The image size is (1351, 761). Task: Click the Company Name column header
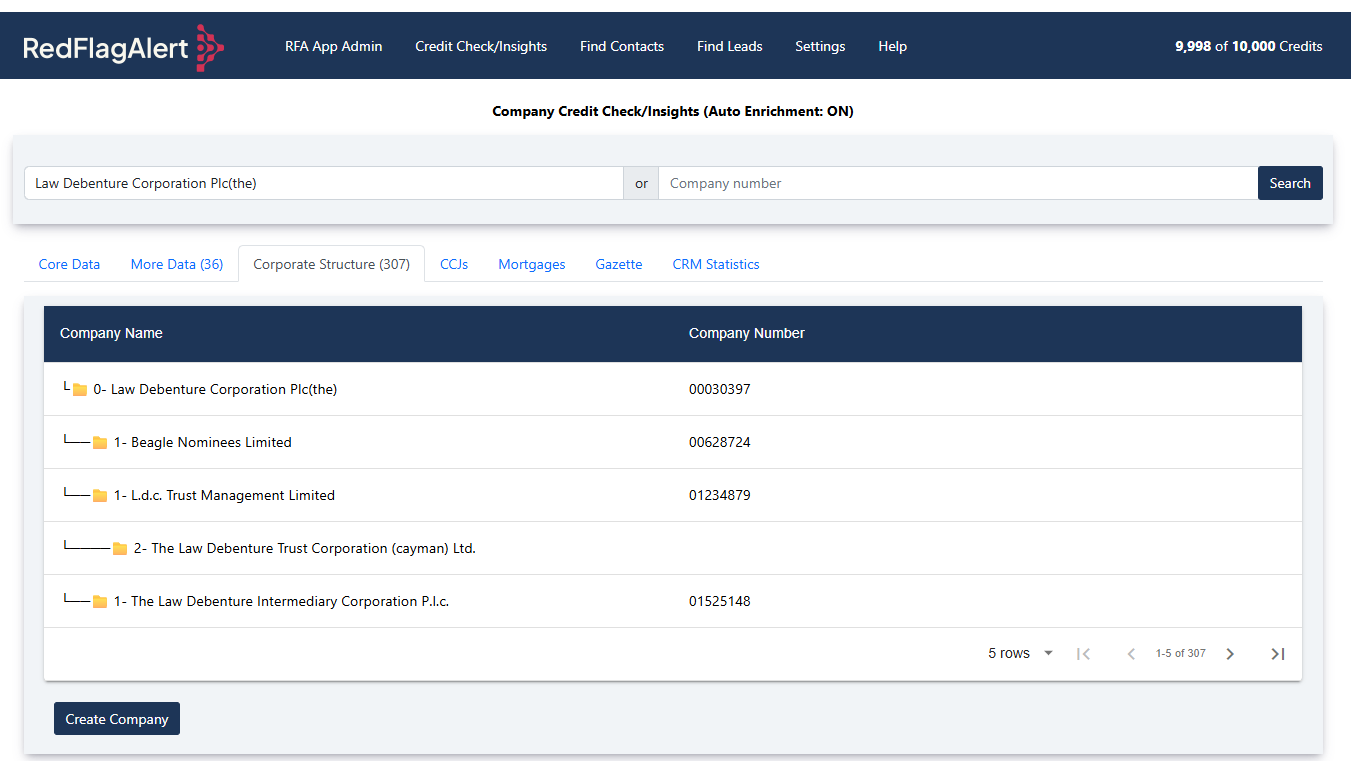point(111,334)
